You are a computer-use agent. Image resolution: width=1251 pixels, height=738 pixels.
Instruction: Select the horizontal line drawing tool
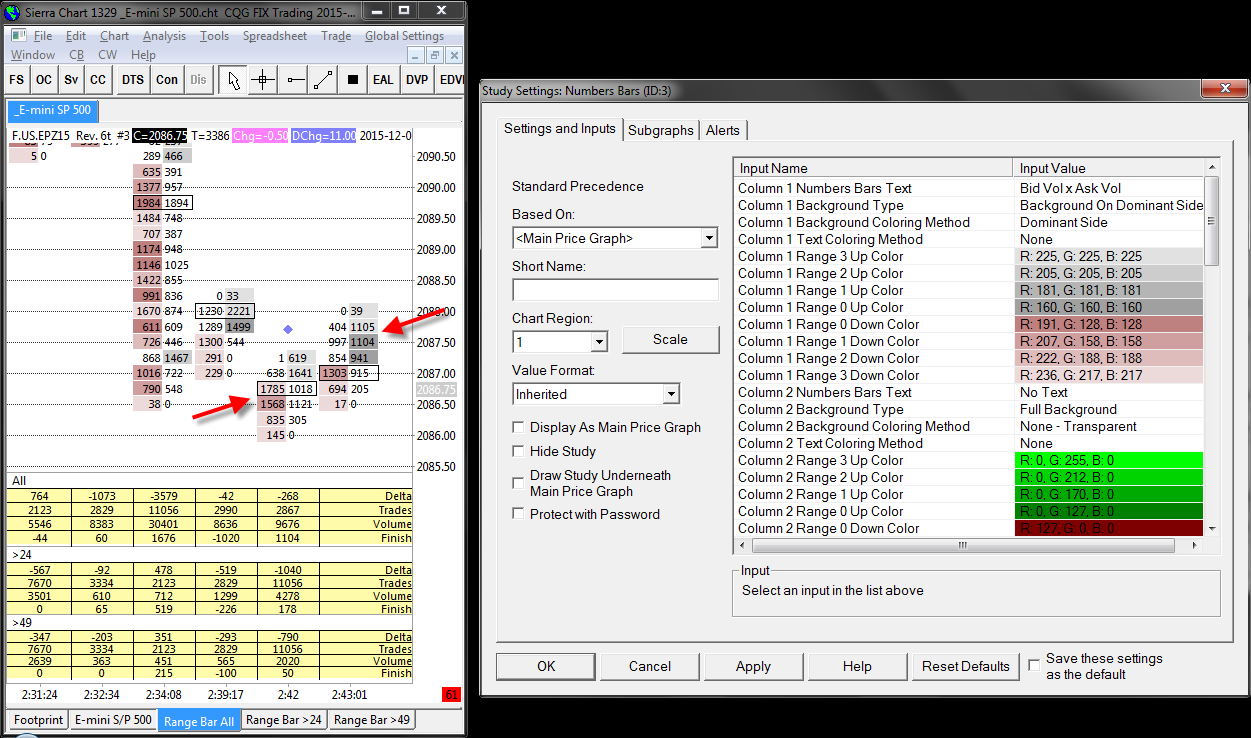coord(294,80)
